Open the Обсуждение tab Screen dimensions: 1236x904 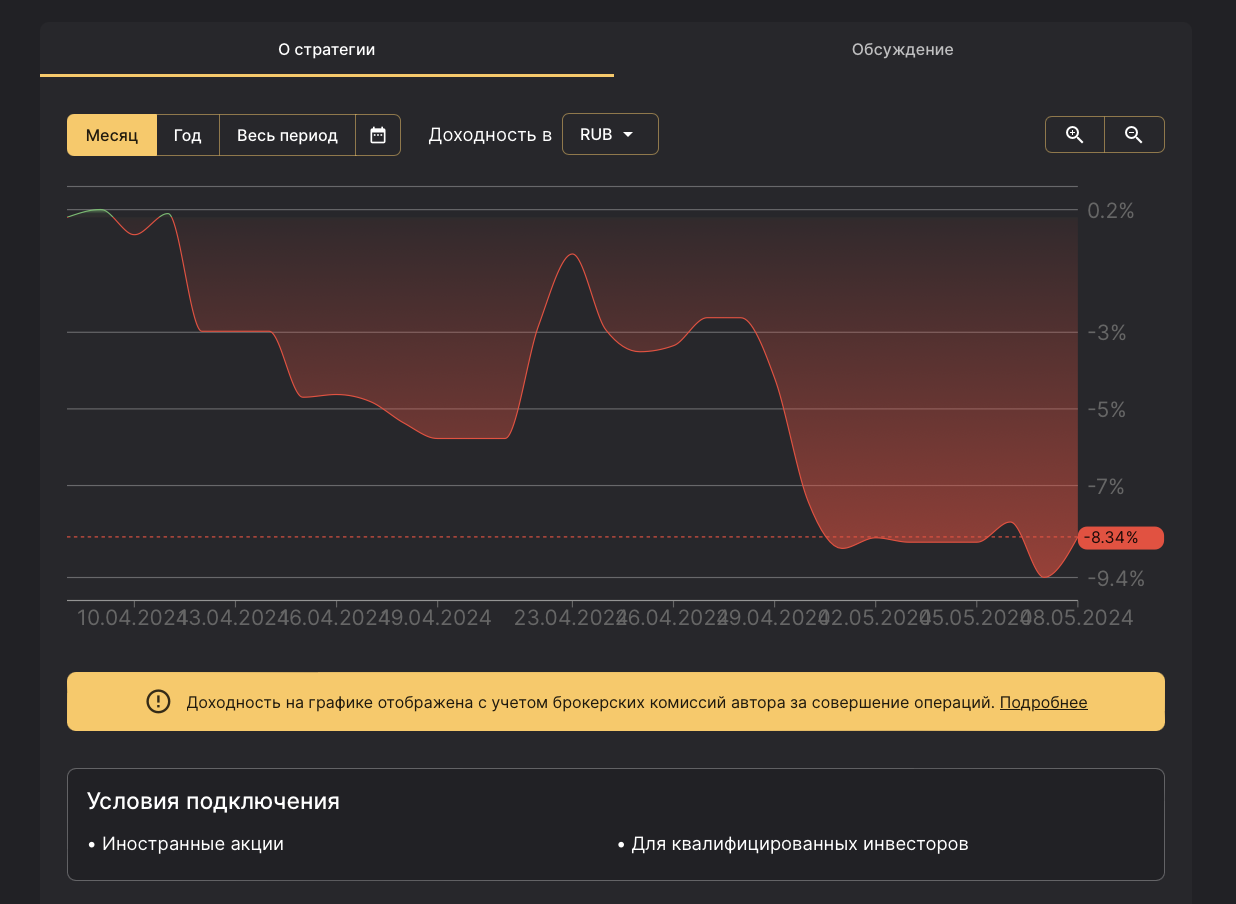pos(902,49)
